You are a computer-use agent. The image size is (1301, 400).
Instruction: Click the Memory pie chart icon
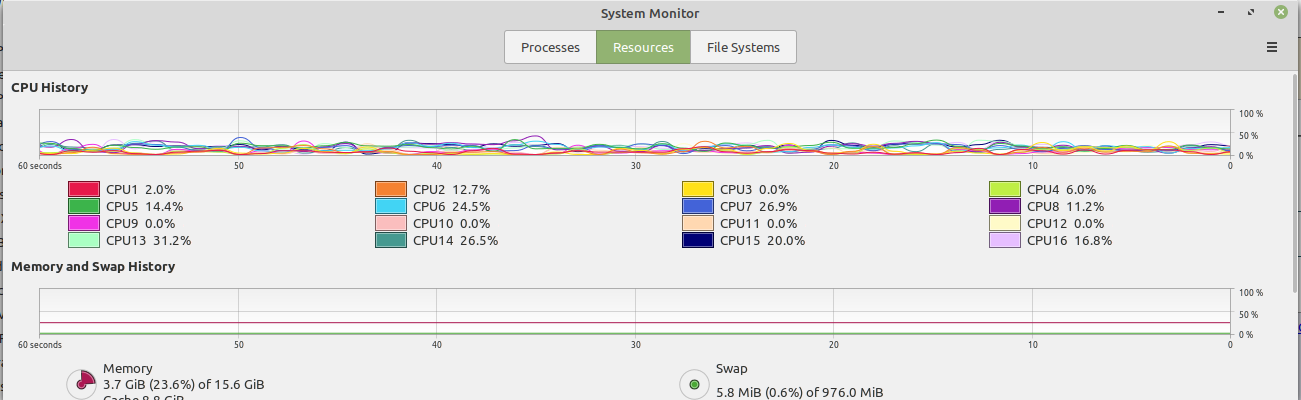(80, 383)
